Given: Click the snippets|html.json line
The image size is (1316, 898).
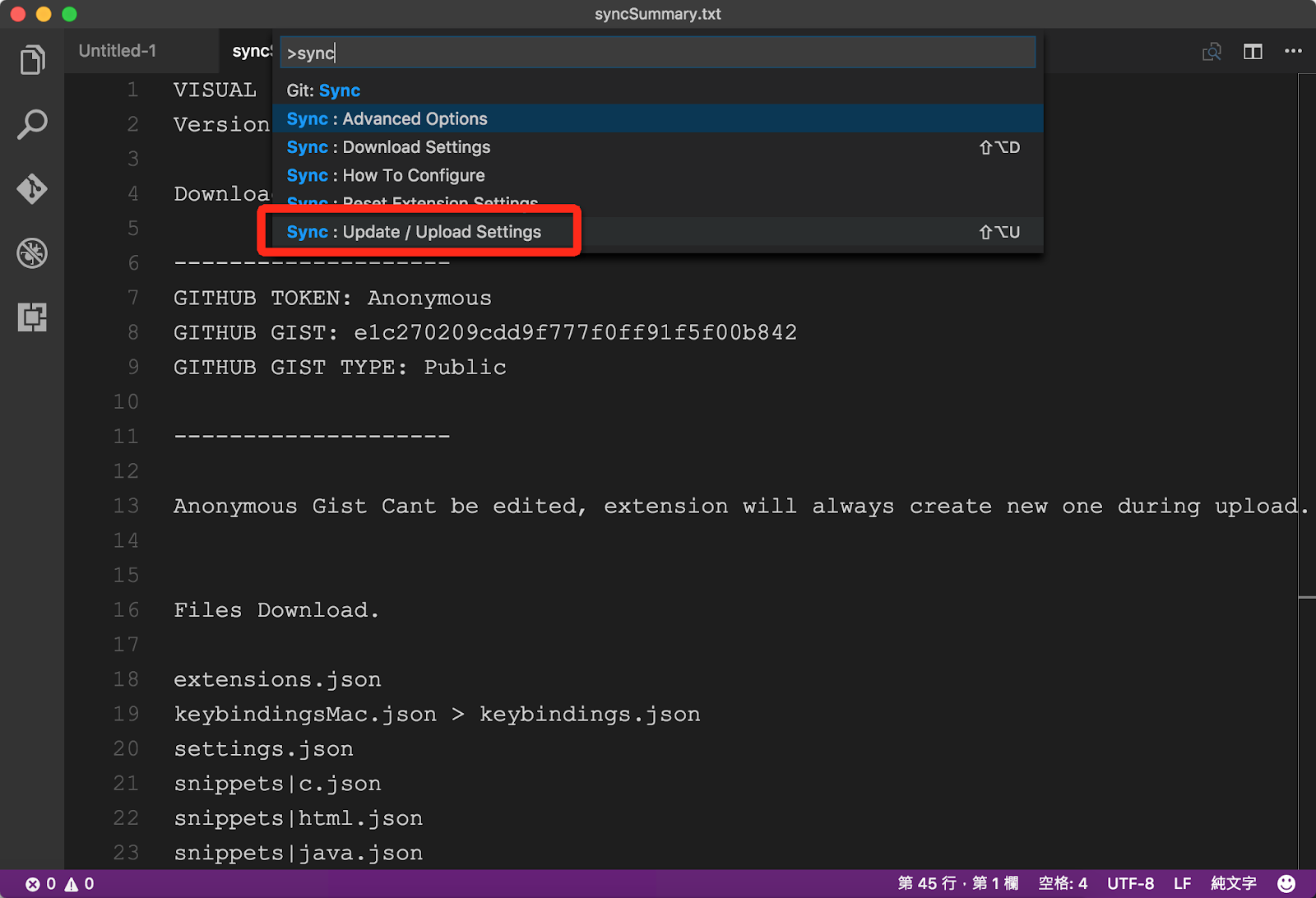Looking at the screenshot, I should (298, 818).
